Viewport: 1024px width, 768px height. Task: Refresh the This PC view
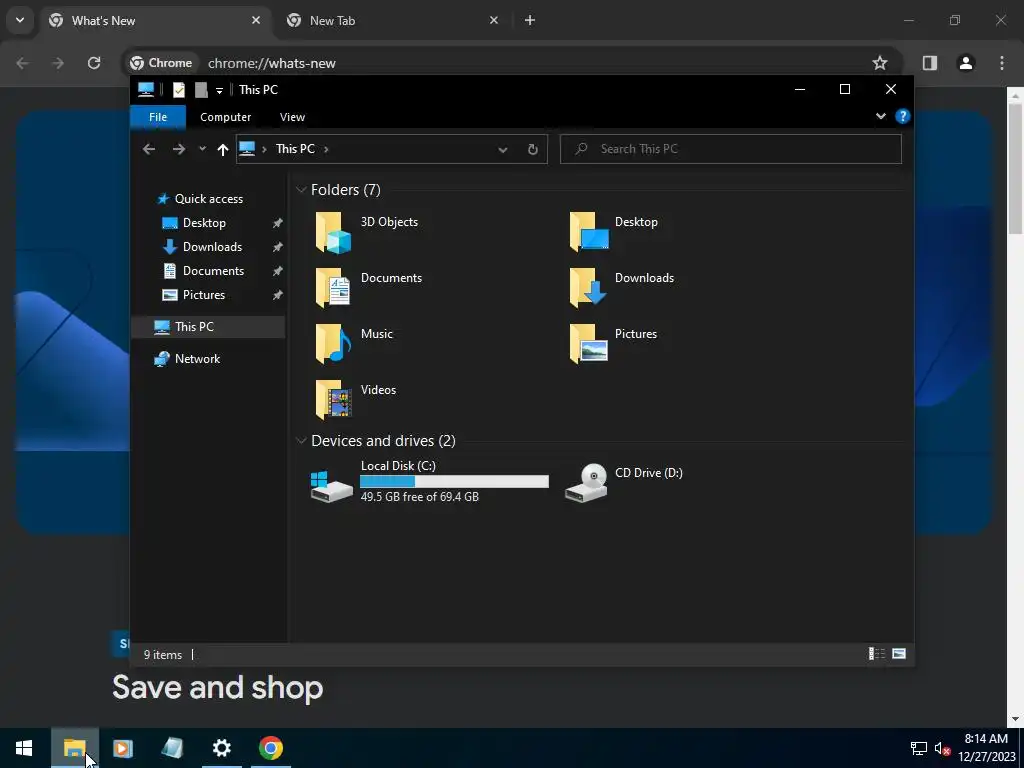tap(532, 149)
